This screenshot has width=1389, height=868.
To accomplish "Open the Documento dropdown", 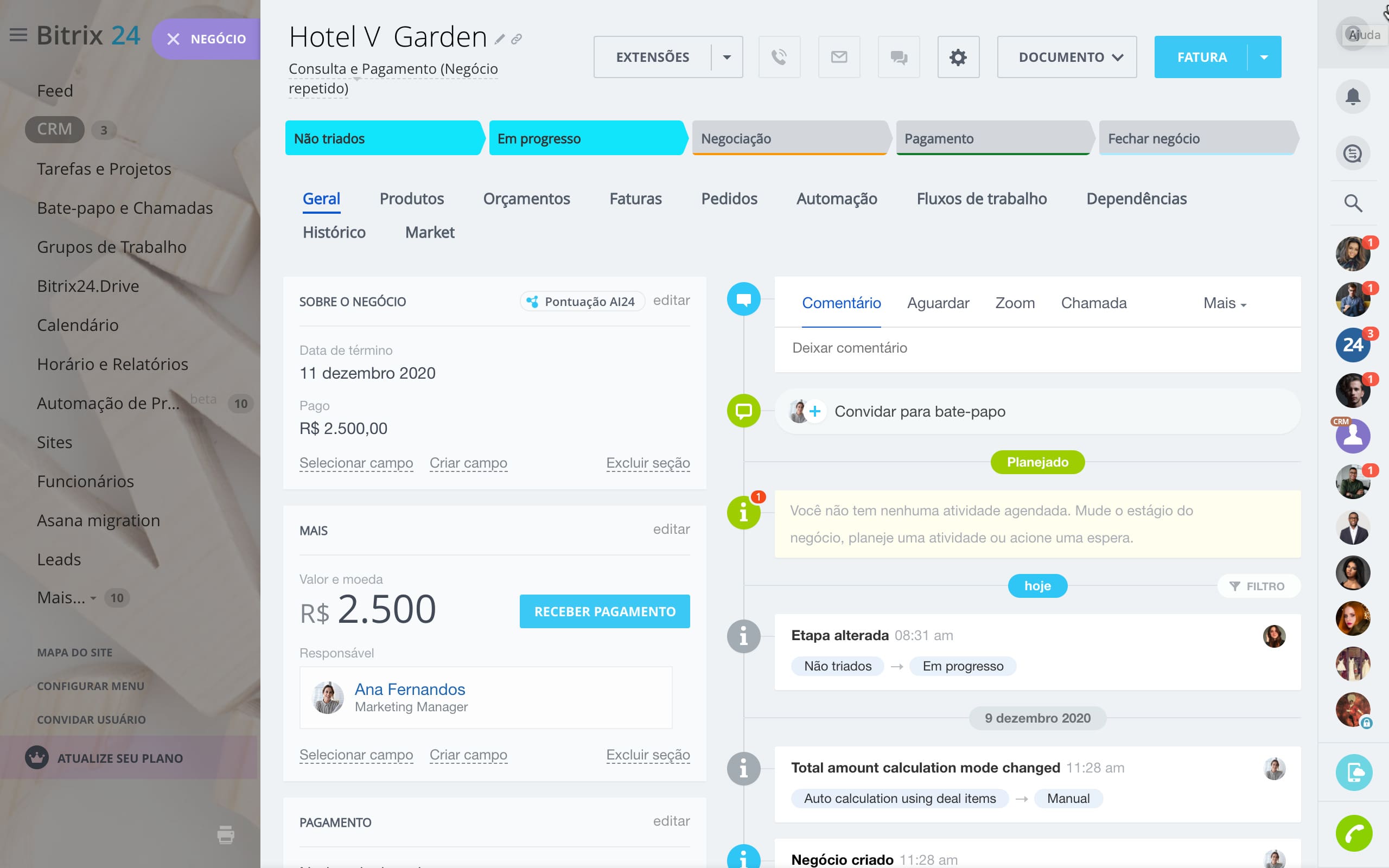I will pyautogui.click(x=1066, y=57).
